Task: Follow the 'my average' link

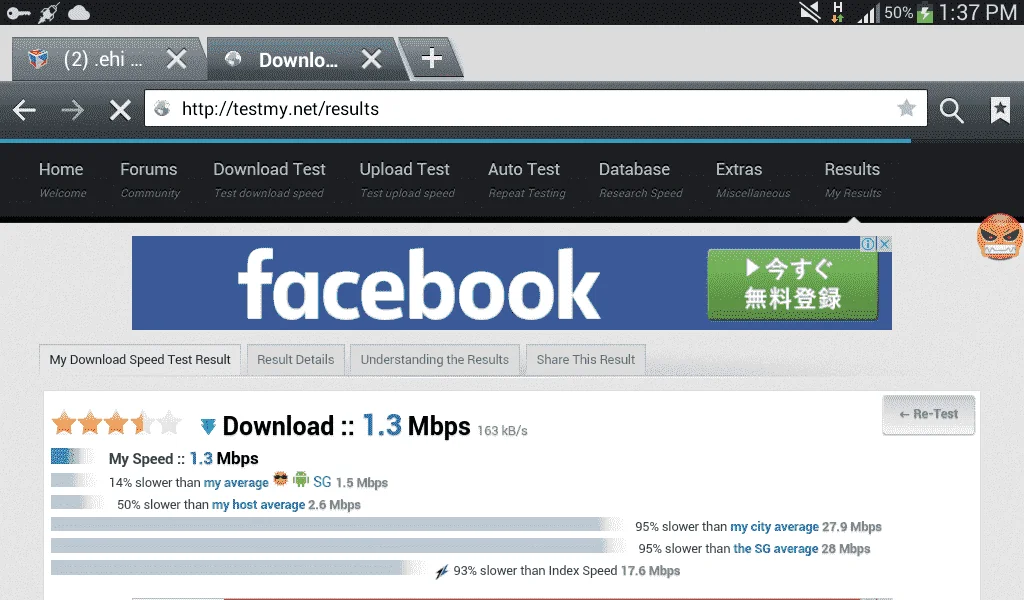Action: click(236, 482)
